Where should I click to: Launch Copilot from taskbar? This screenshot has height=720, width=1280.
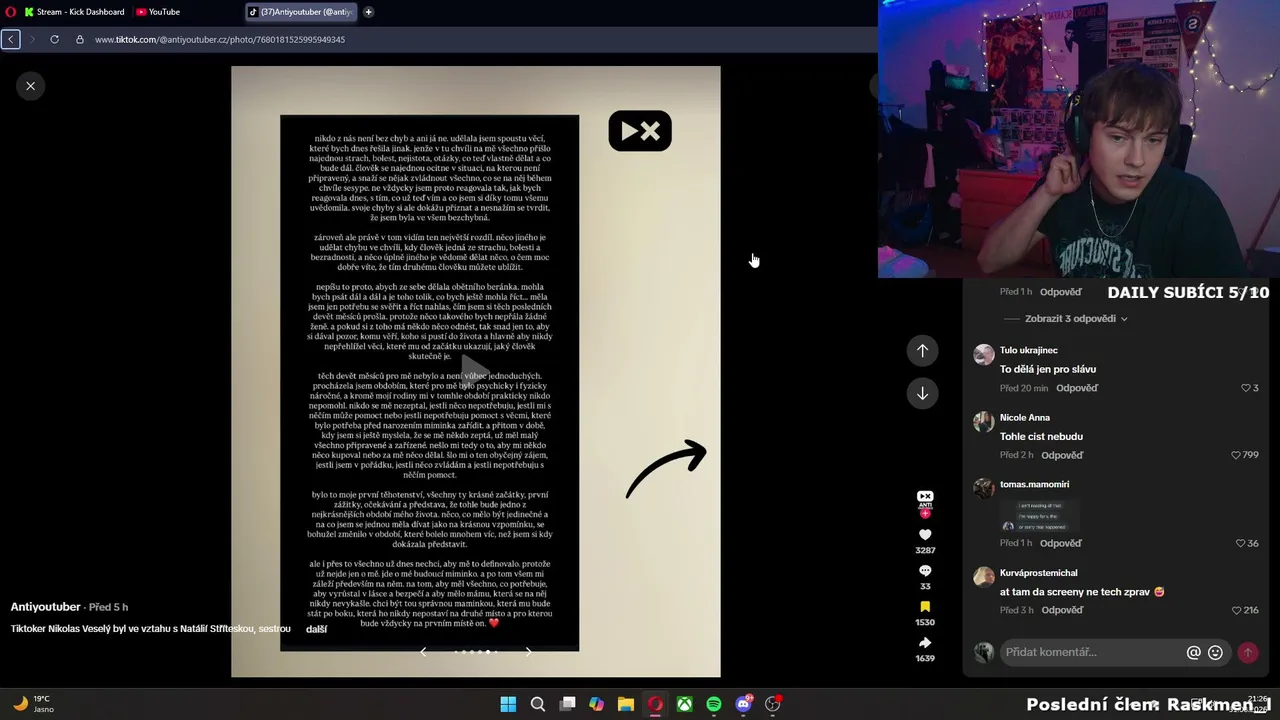coord(596,704)
